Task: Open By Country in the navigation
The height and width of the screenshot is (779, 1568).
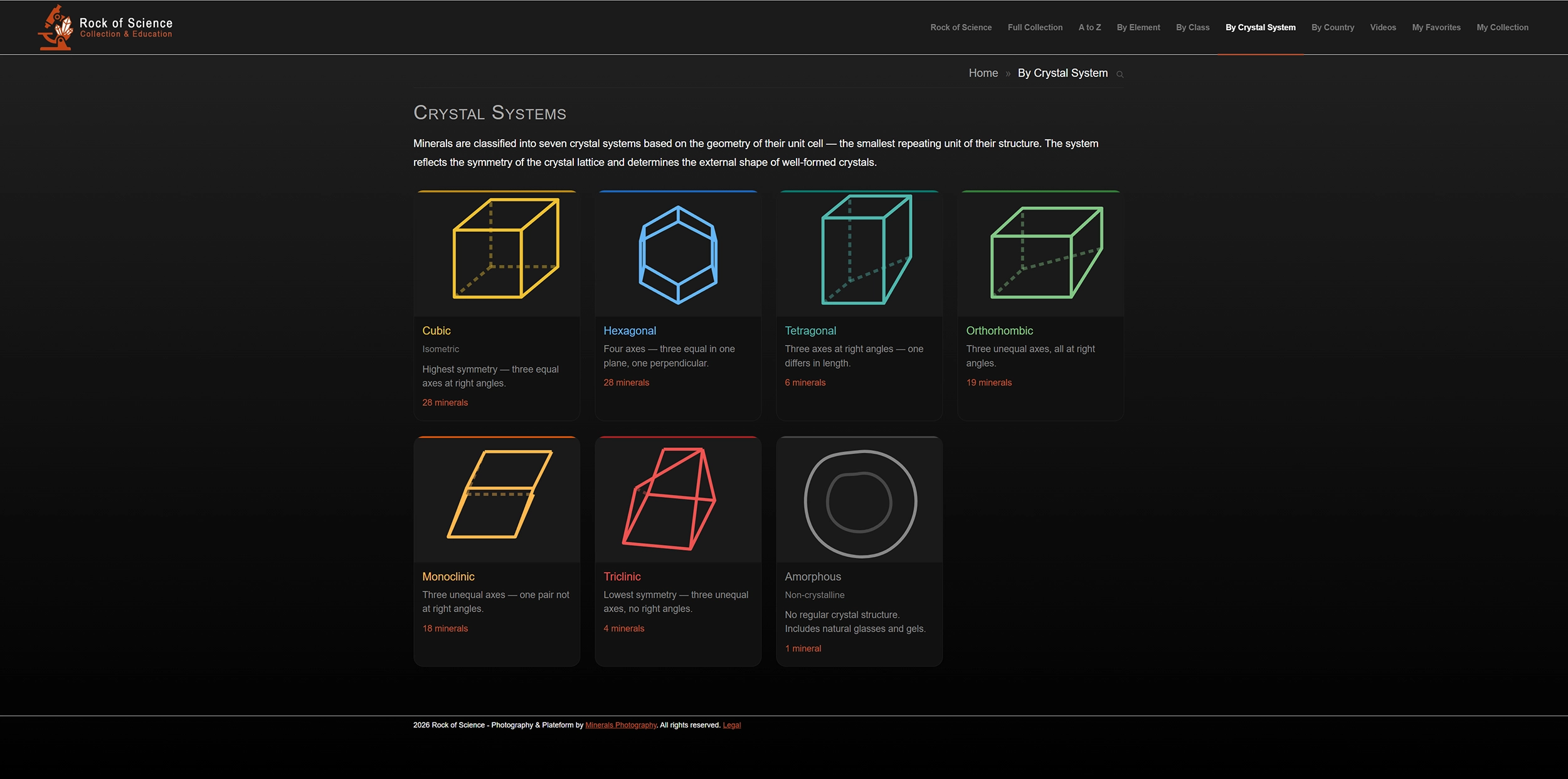Action: pos(1333,28)
